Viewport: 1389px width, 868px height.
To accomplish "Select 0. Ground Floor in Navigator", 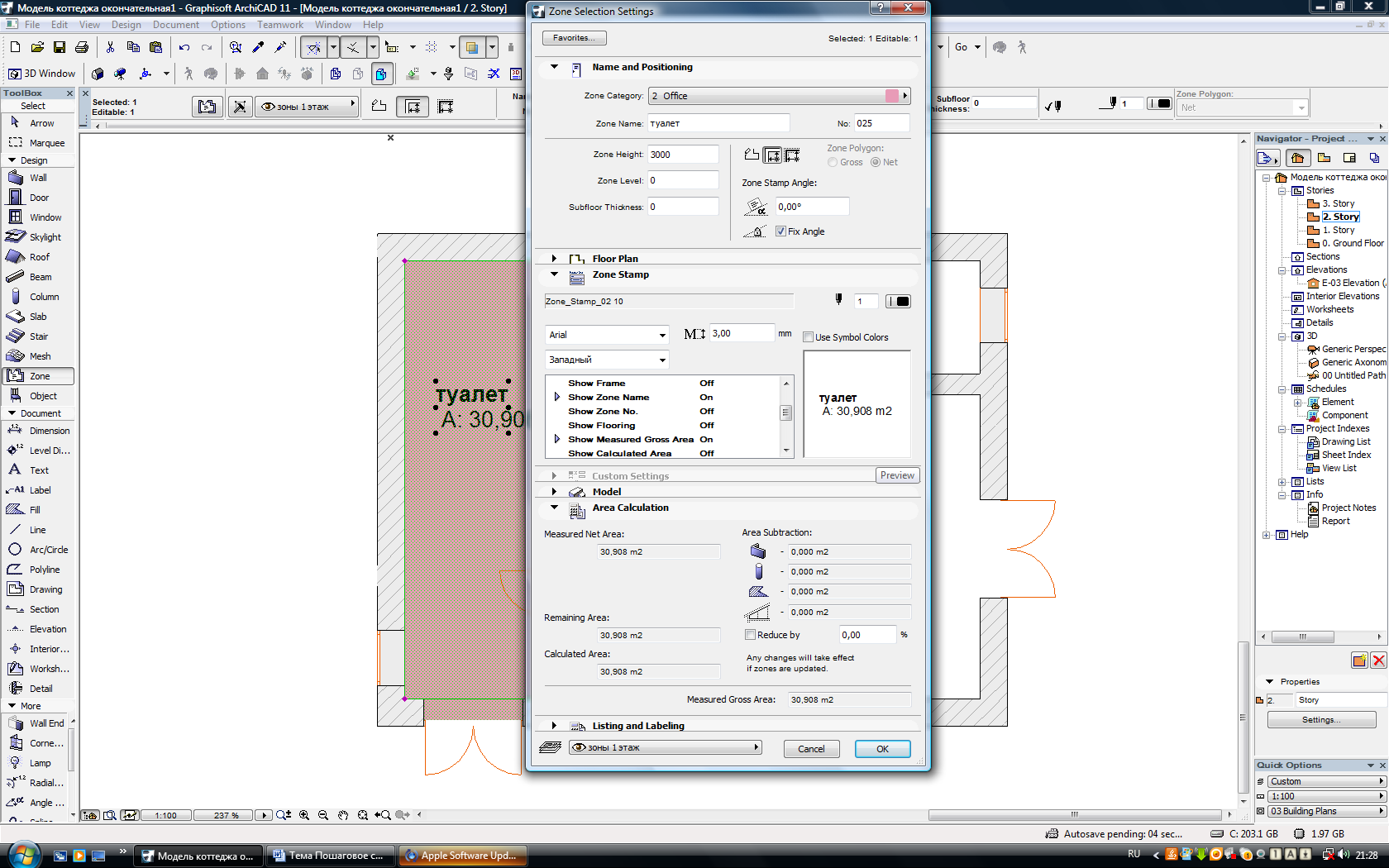I will tap(1353, 243).
